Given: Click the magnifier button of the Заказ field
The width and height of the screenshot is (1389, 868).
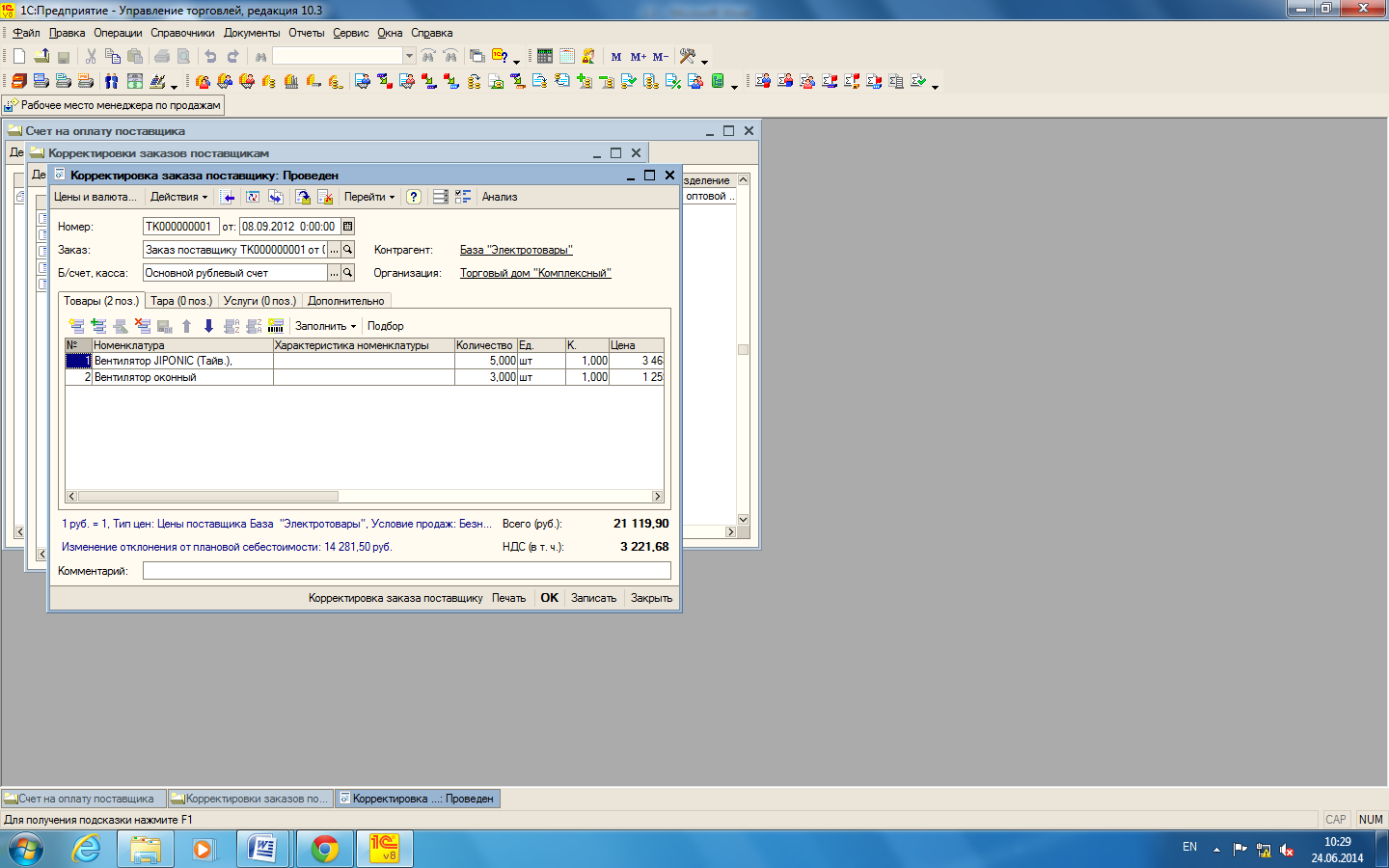Looking at the screenshot, I should pos(347,250).
